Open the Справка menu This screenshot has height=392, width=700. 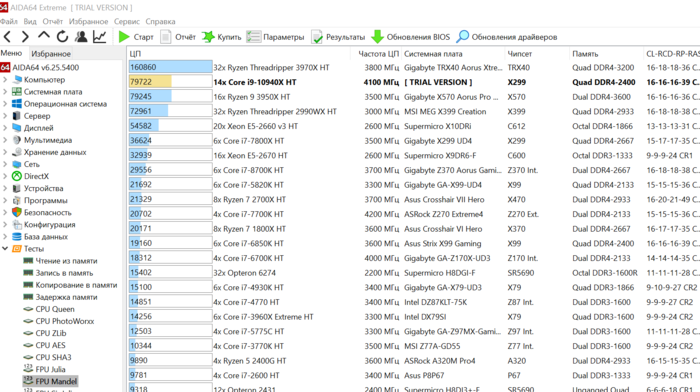tap(160, 21)
